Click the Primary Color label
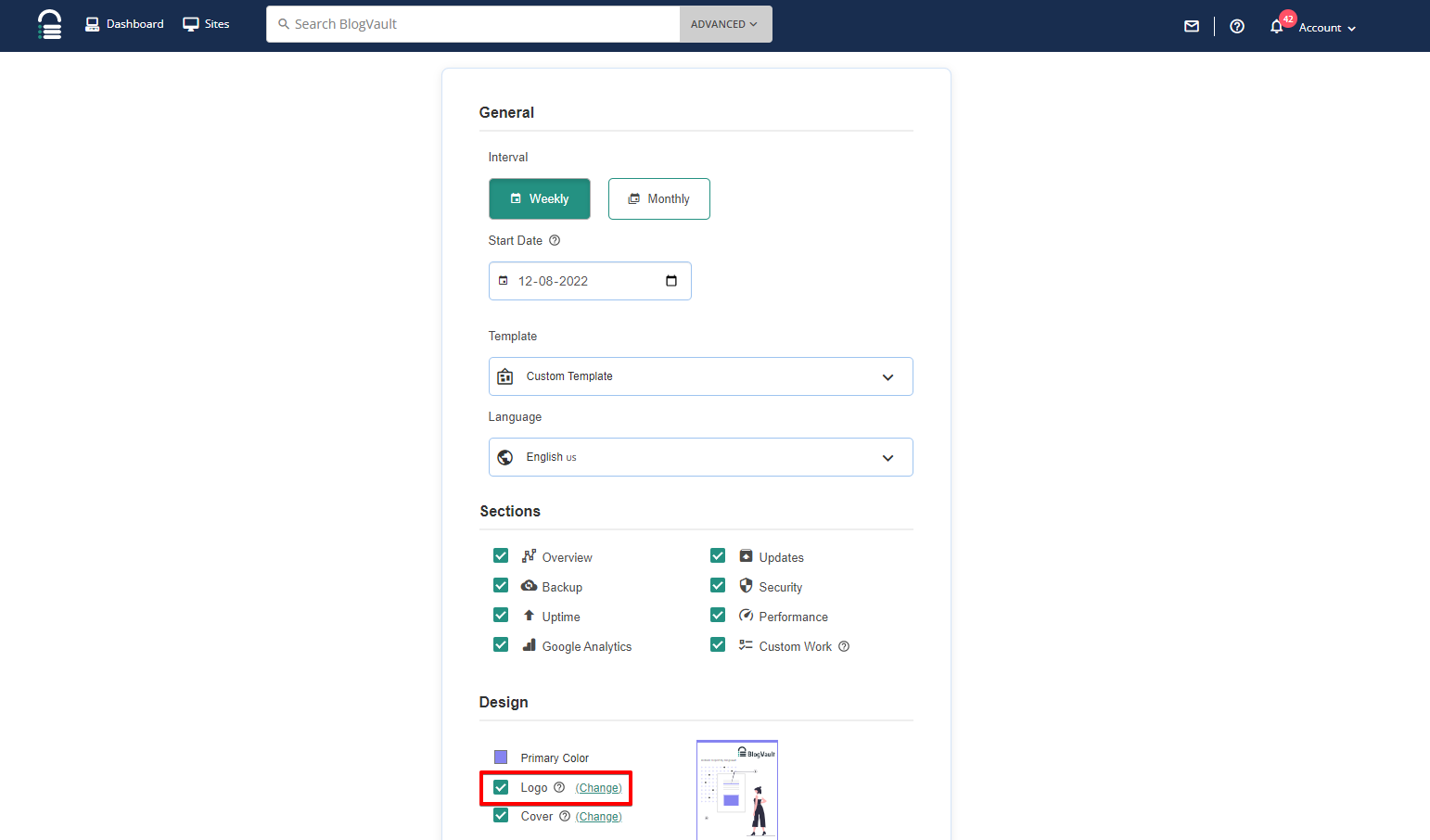Screen dimensions: 1430x840 [x=555, y=758]
